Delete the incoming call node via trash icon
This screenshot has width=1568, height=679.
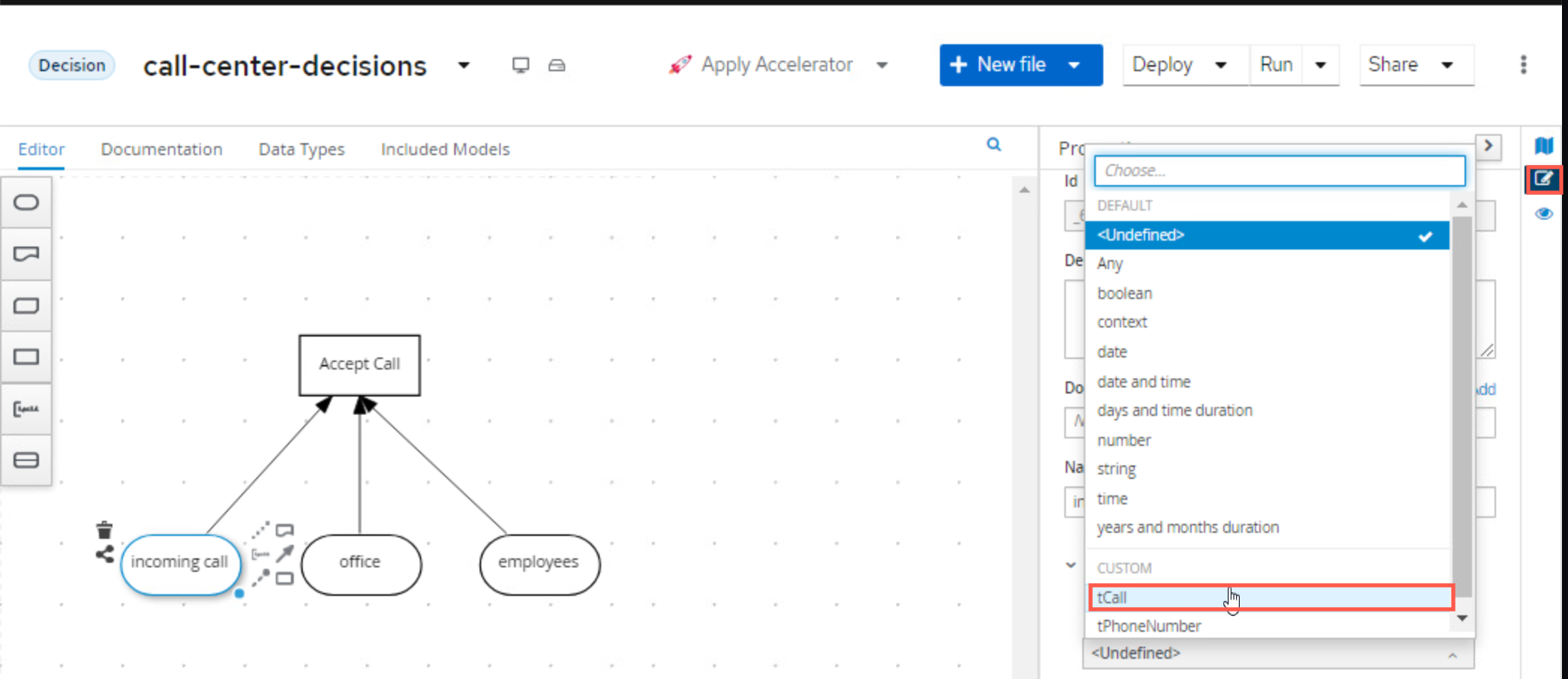coord(104,531)
